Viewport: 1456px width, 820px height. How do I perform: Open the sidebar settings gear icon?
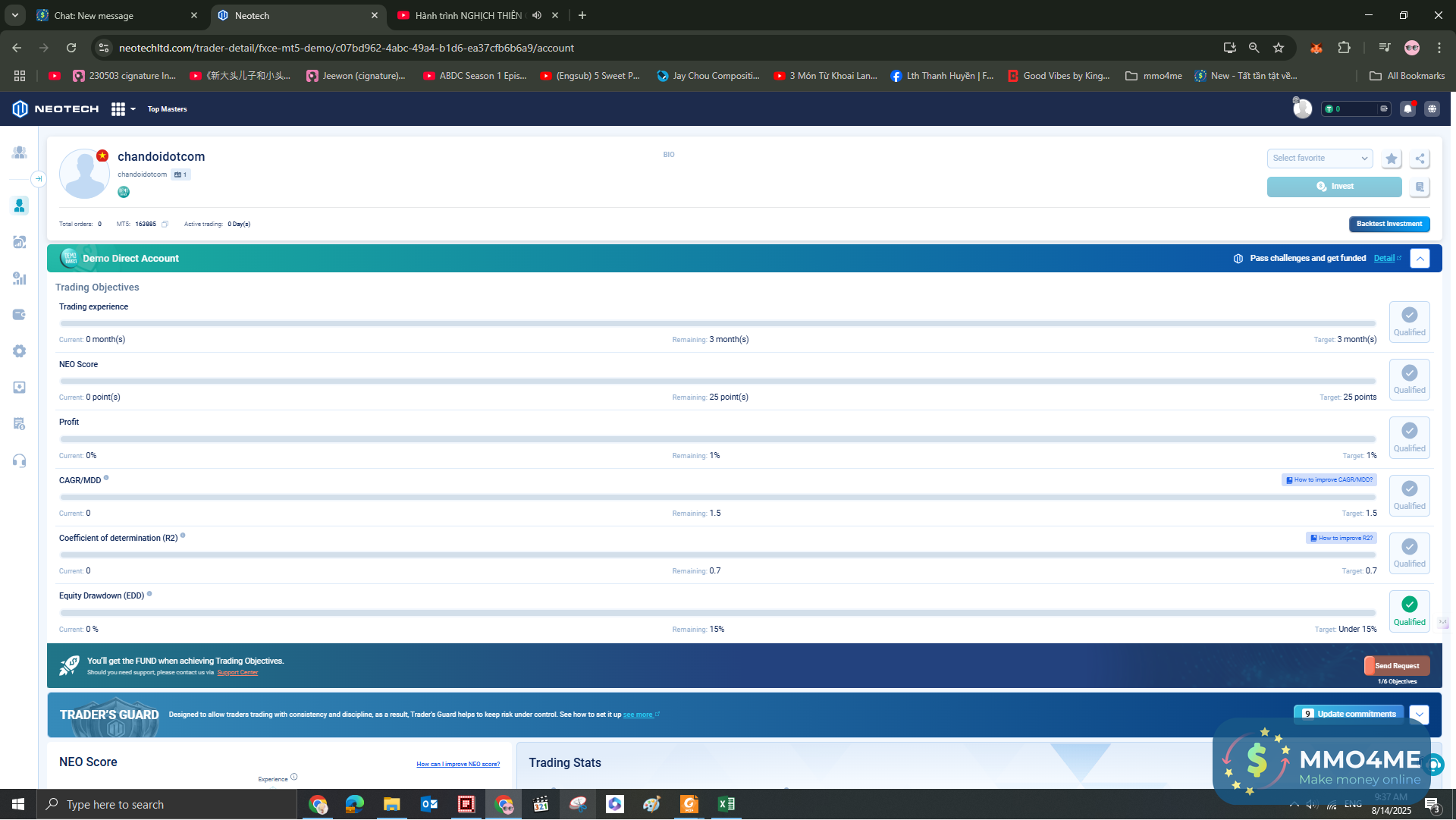(20, 351)
